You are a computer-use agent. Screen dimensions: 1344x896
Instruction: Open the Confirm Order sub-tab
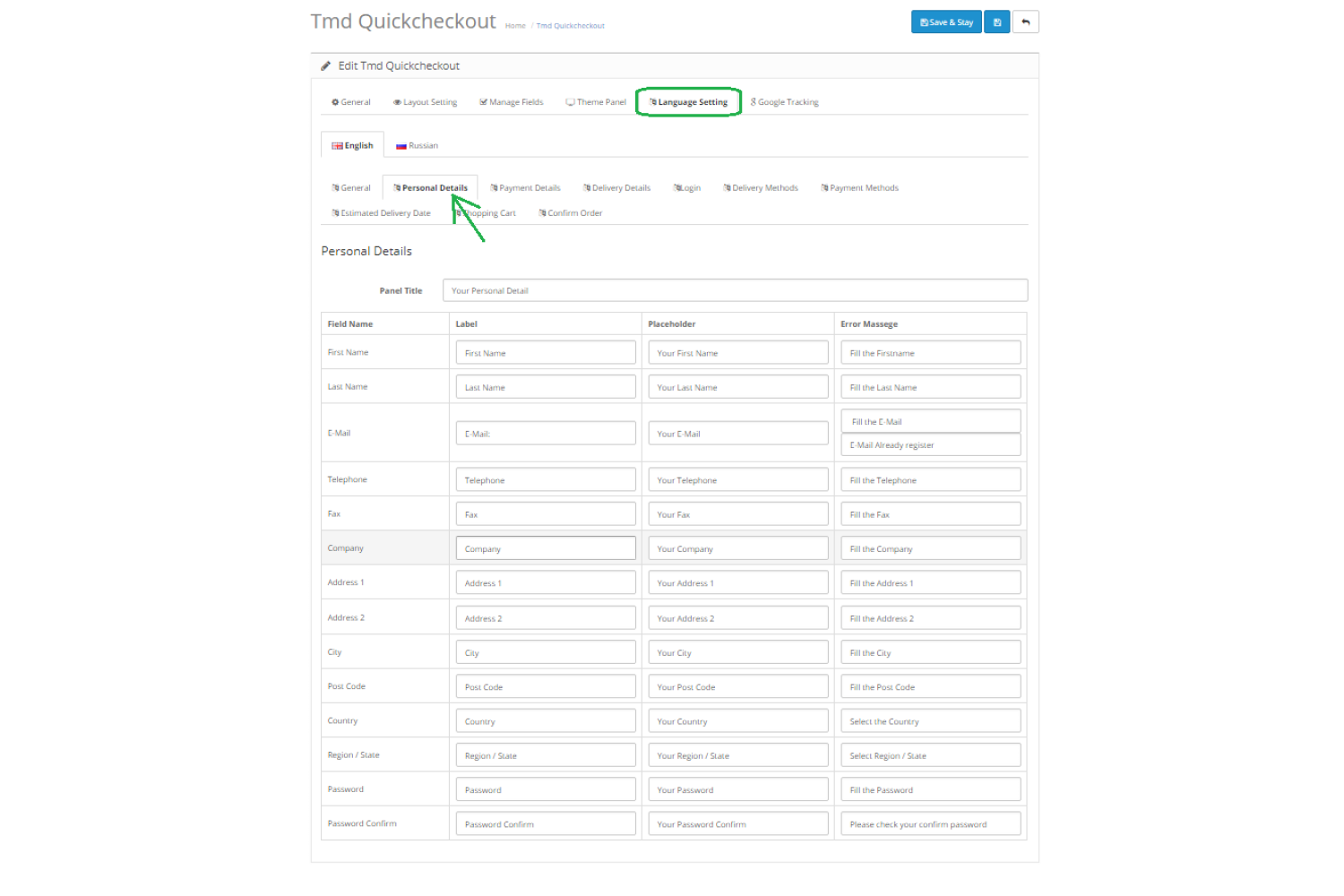pyautogui.click(x=571, y=213)
